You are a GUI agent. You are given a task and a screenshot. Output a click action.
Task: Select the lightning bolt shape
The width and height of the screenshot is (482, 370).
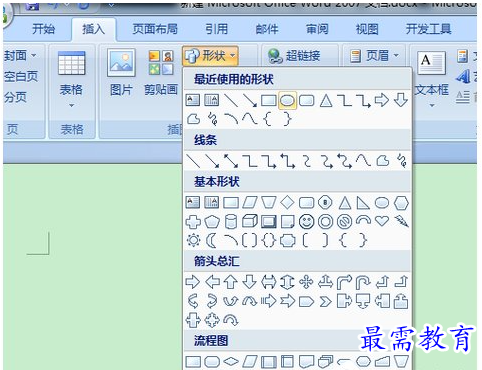pyautogui.click(x=401, y=221)
